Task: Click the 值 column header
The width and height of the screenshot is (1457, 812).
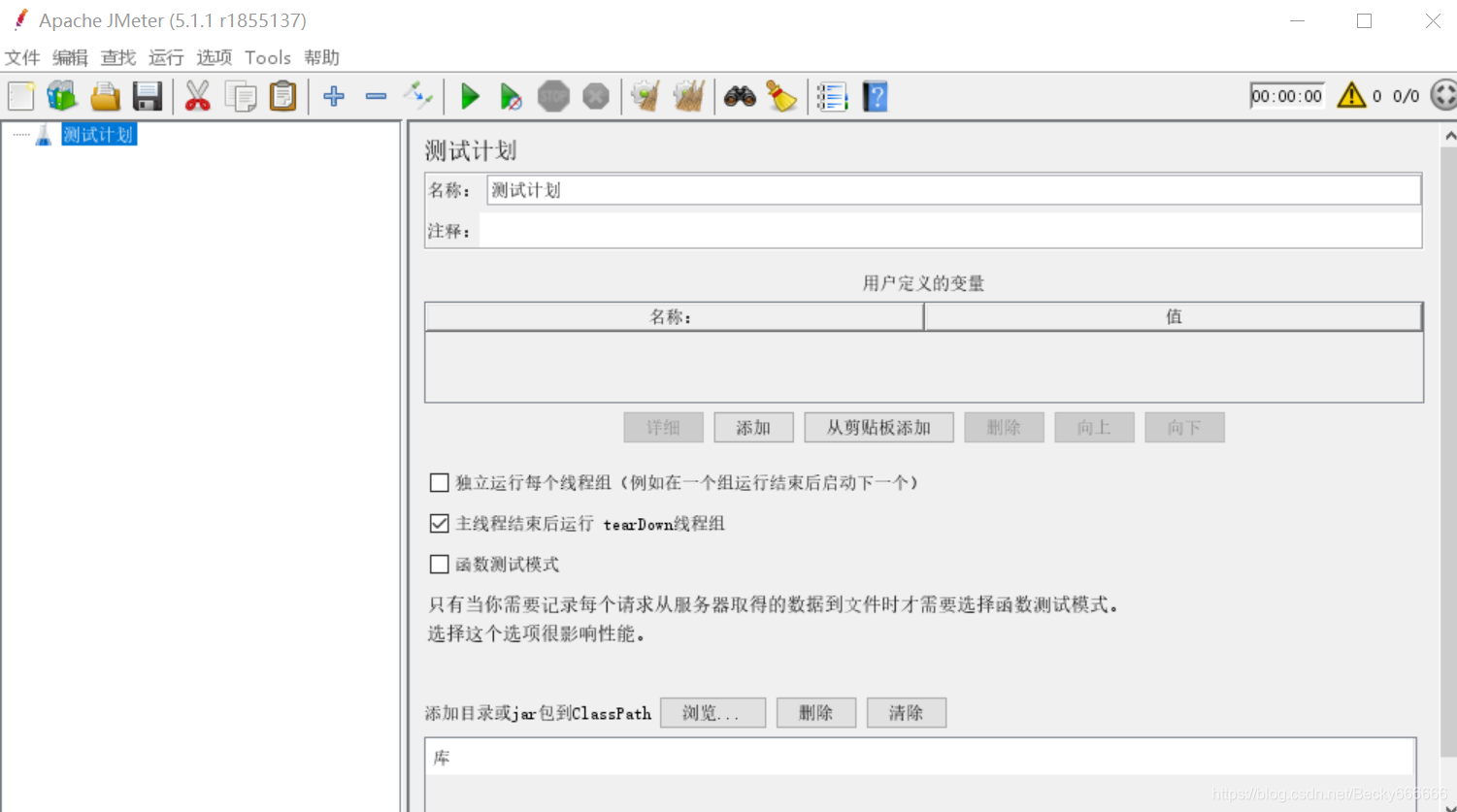Action: pos(1174,316)
